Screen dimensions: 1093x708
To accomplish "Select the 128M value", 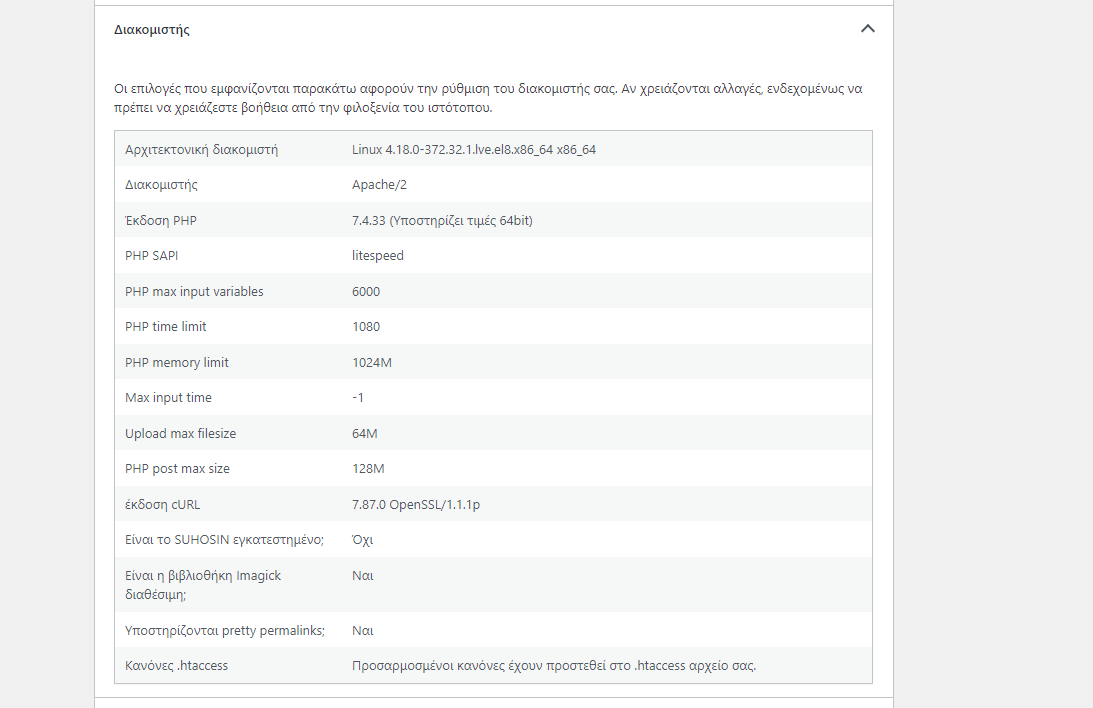I will click(x=368, y=468).
